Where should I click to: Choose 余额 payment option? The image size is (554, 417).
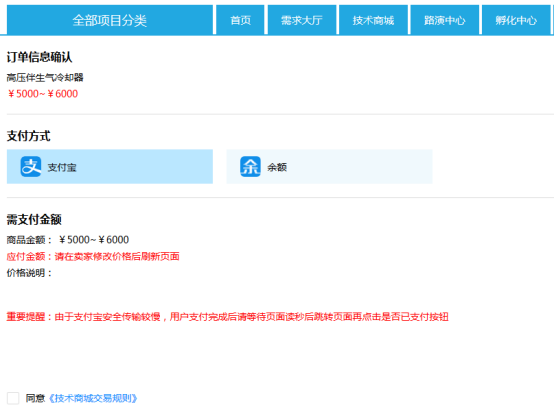[x=329, y=166]
